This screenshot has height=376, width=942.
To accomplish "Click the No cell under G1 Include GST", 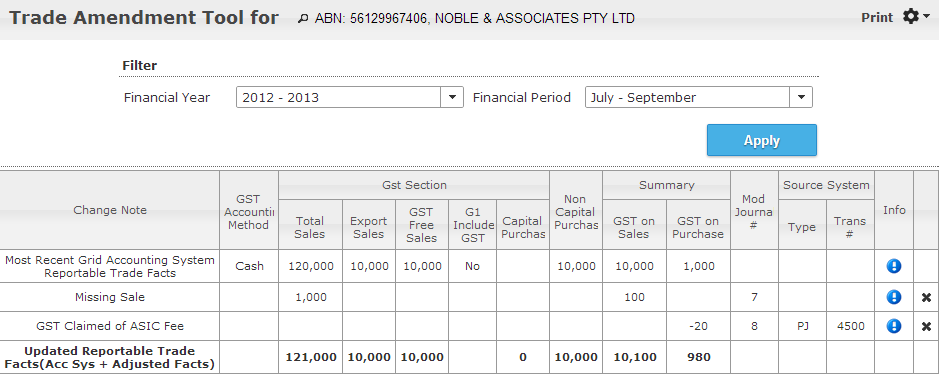I will (472, 266).
